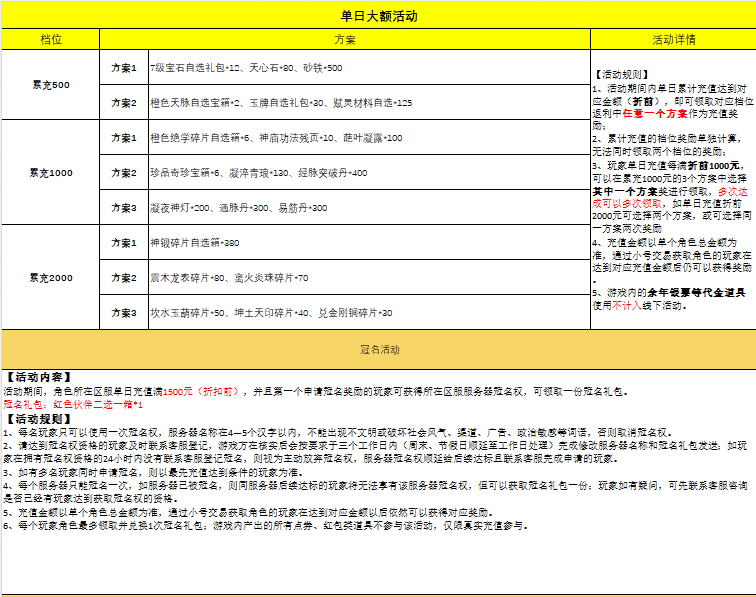Viewport: 756px width, 597px height.
Task: Select the 橙色天脉自选宝箱 reward cell
Action: (280, 103)
